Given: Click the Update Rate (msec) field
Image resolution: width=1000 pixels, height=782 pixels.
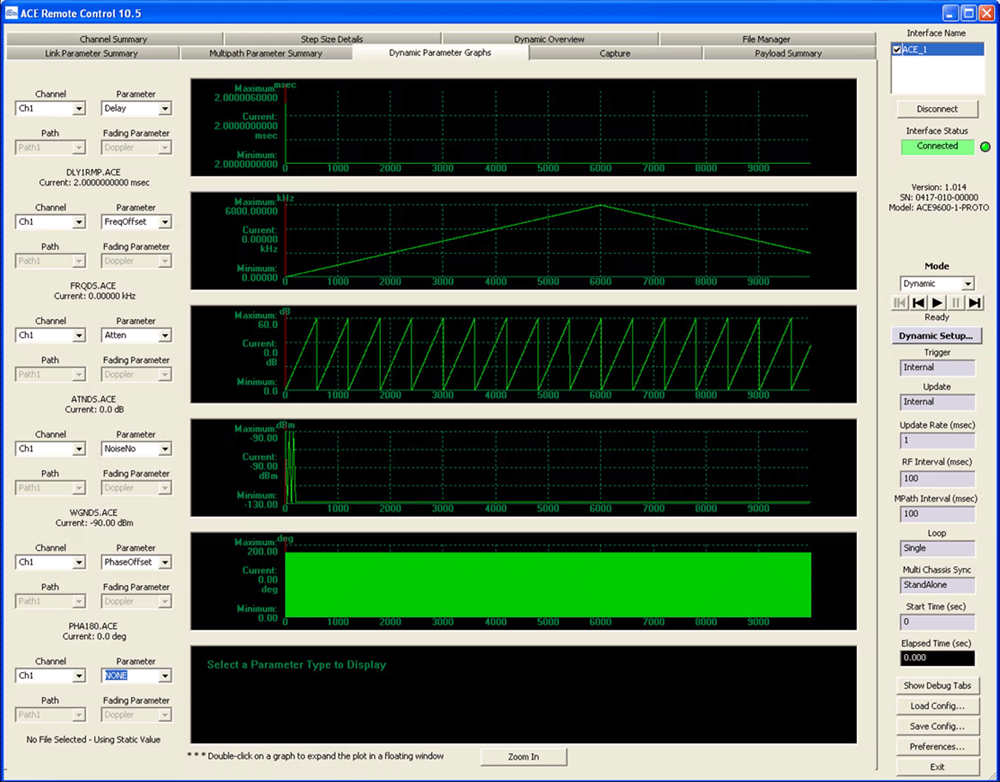Looking at the screenshot, I should pyautogui.click(x=937, y=440).
